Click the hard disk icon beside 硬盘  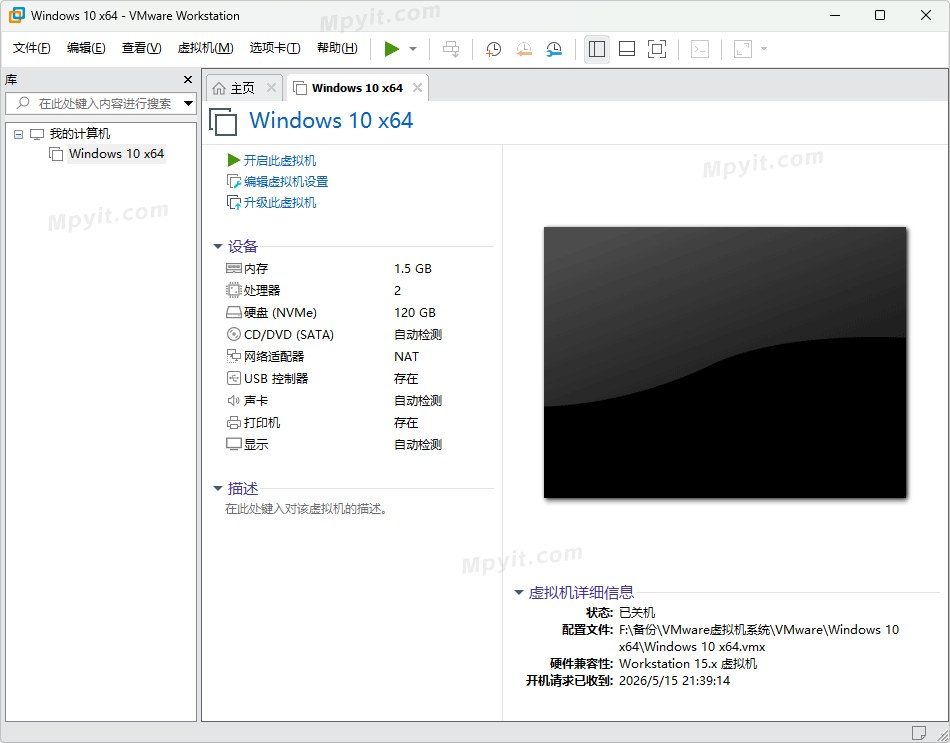point(234,313)
